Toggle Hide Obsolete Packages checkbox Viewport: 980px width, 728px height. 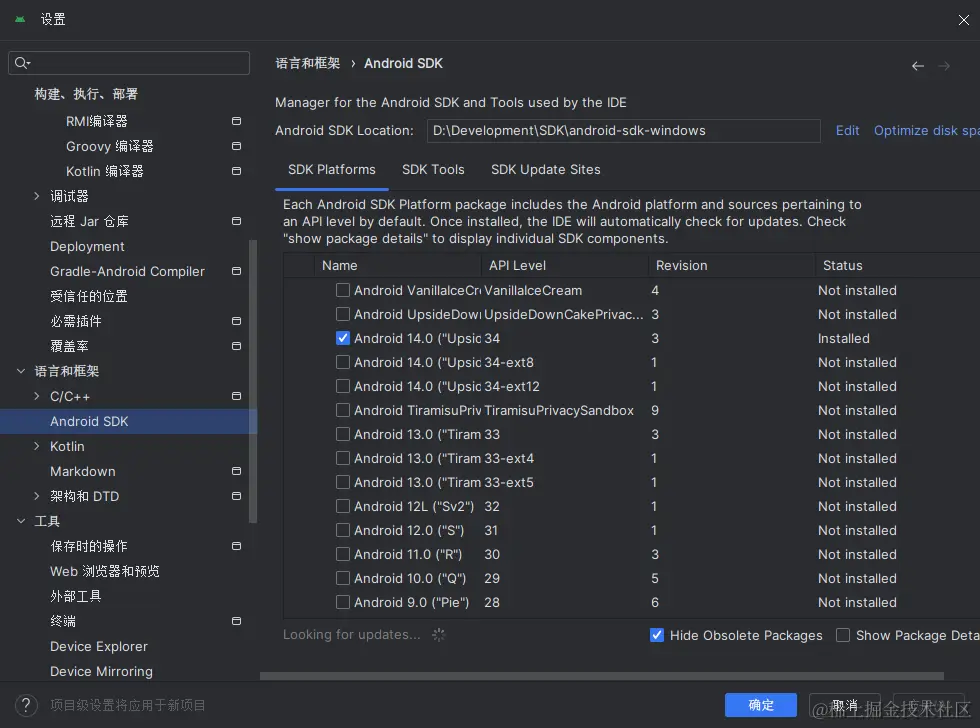pos(657,635)
